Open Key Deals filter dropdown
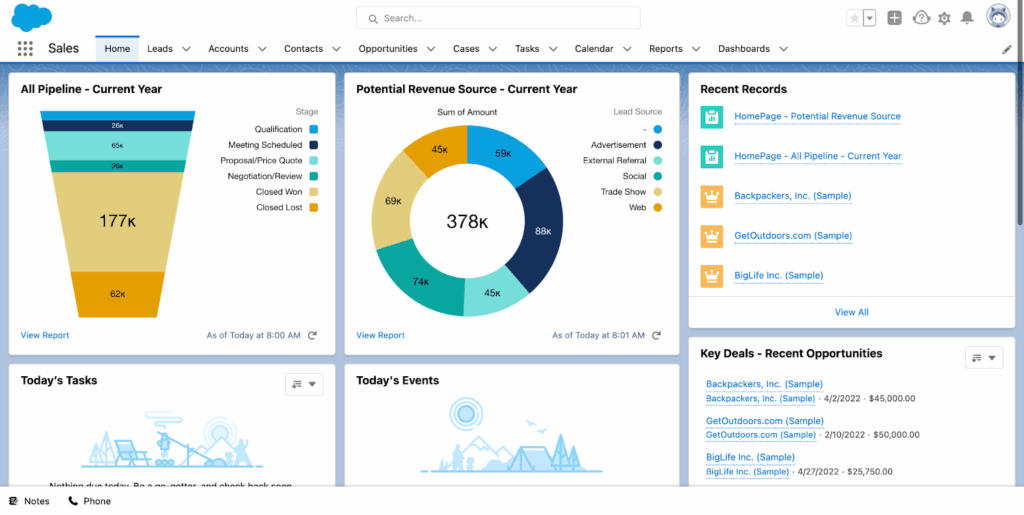The image size is (1024, 515). [x=984, y=358]
